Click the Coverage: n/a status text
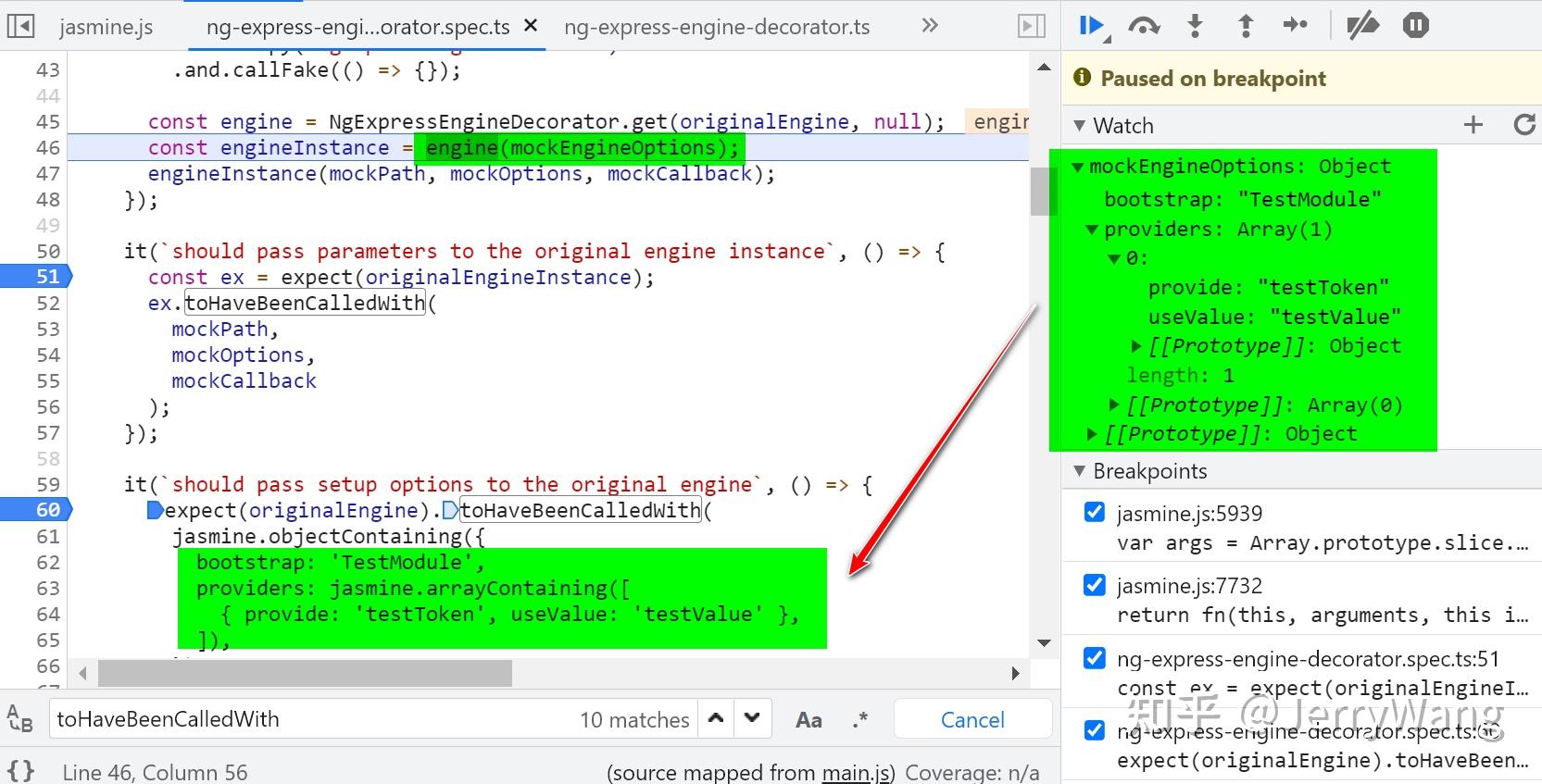 click(972, 772)
